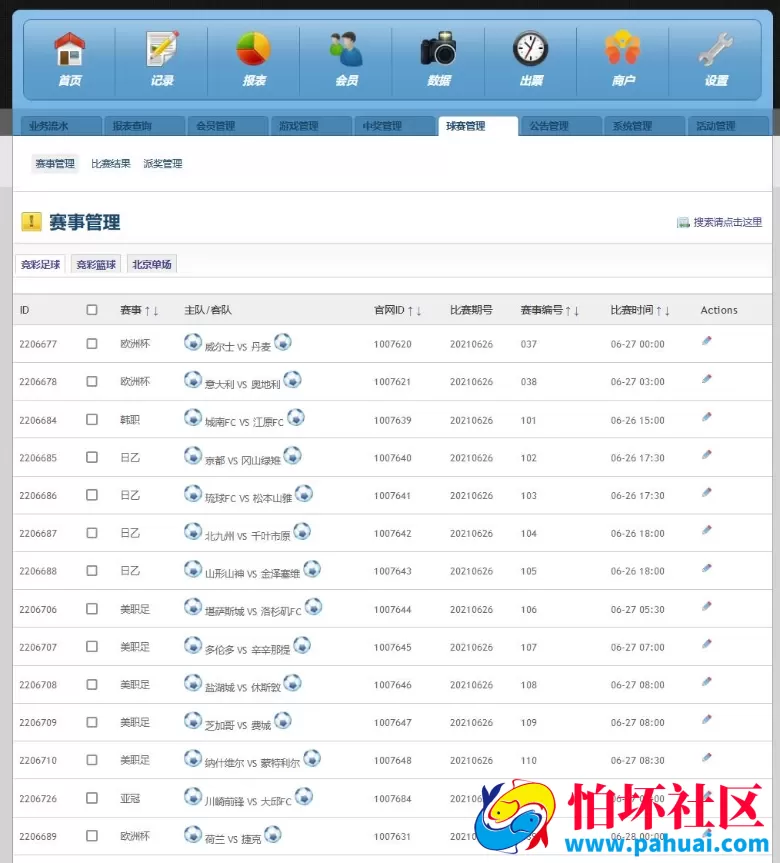Check the box for ID 2206689
Viewport: 780px width, 863px height.
click(92, 835)
